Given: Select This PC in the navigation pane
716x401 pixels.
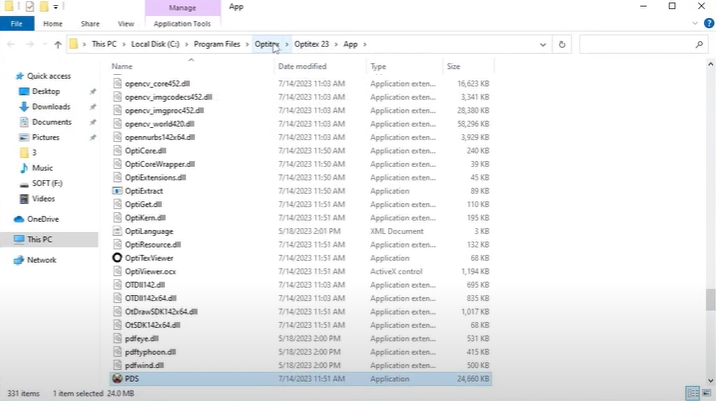Looking at the screenshot, I should [40, 240].
